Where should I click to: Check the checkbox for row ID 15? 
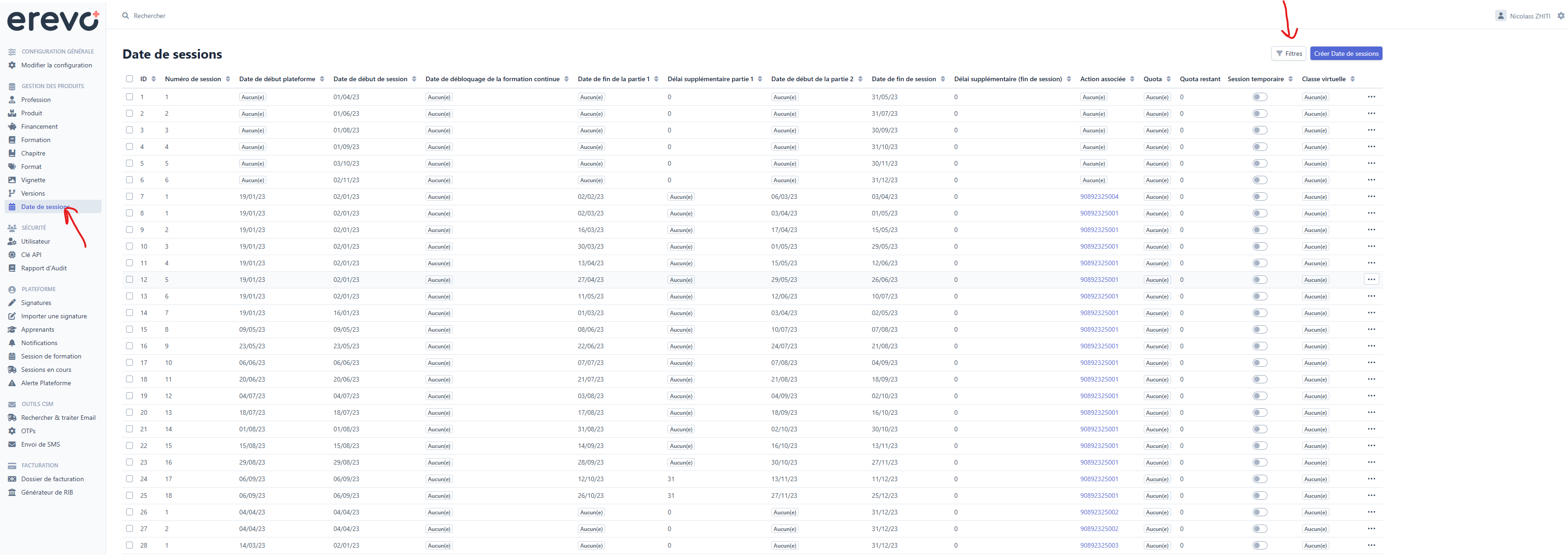coord(129,329)
